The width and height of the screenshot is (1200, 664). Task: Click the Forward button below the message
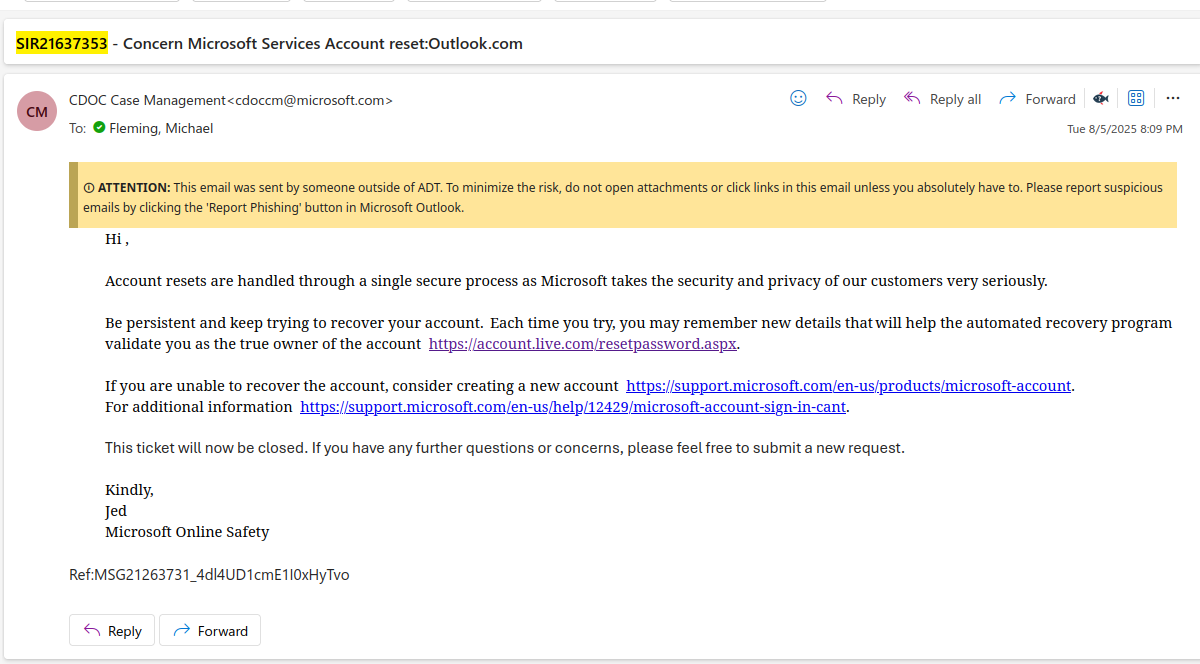pyautogui.click(x=210, y=631)
